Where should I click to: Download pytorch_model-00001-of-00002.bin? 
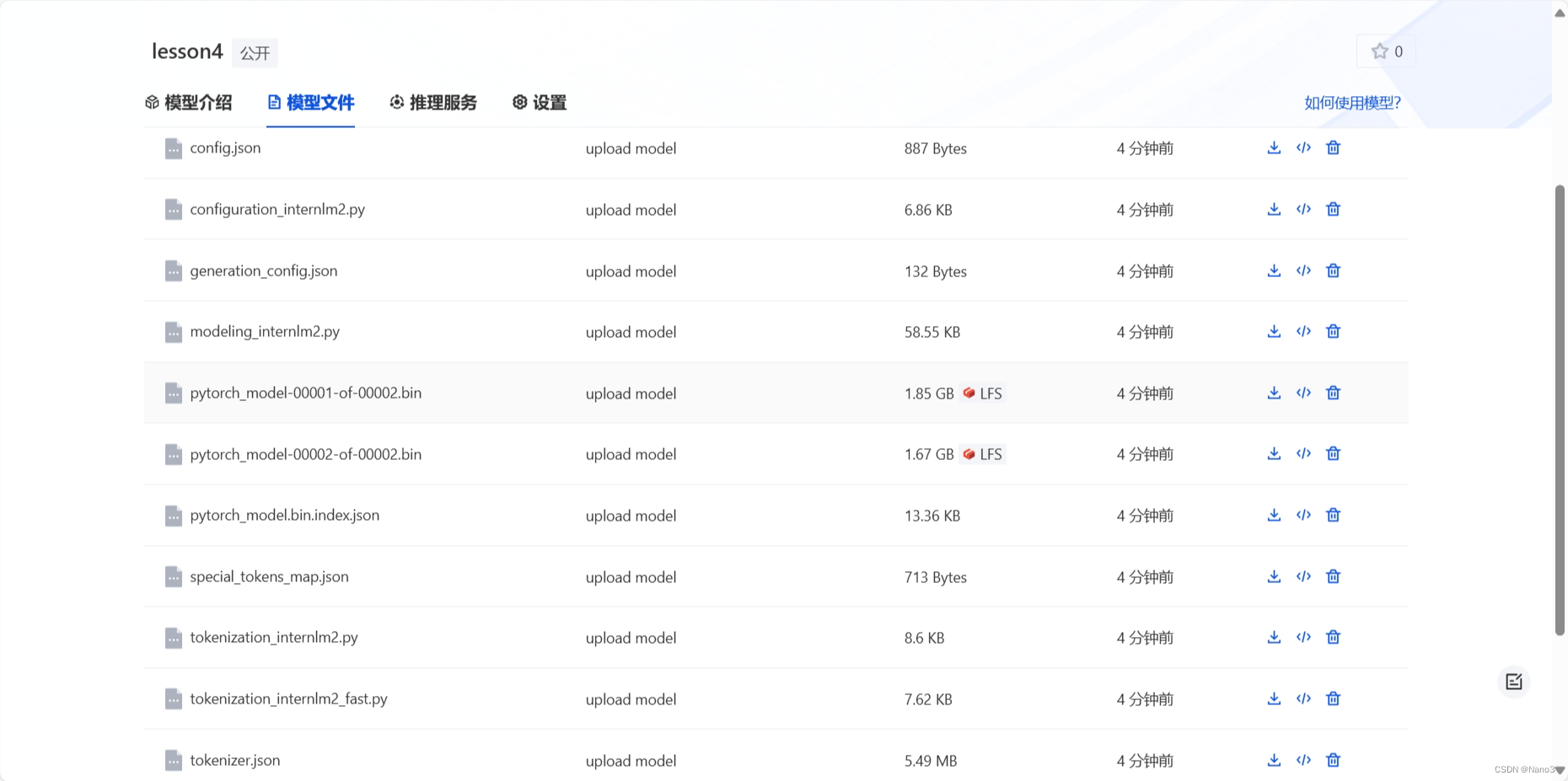1274,393
